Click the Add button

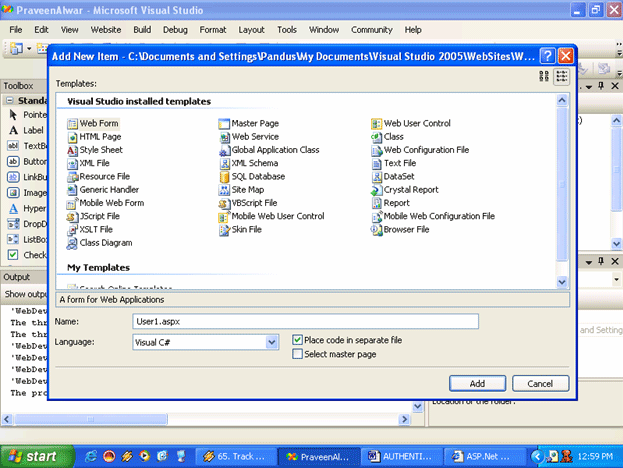click(478, 383)
